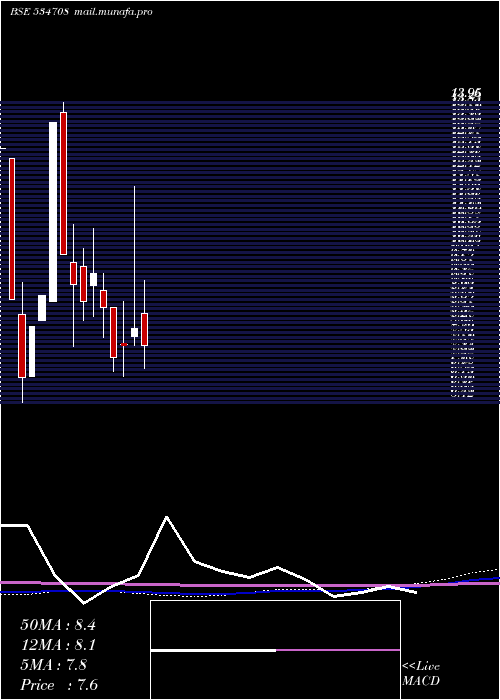The width and height of the screenshot is (500, 700).
Task: Click the MACD histogram box
Action: pyautogui.click(x=275, y=650)
